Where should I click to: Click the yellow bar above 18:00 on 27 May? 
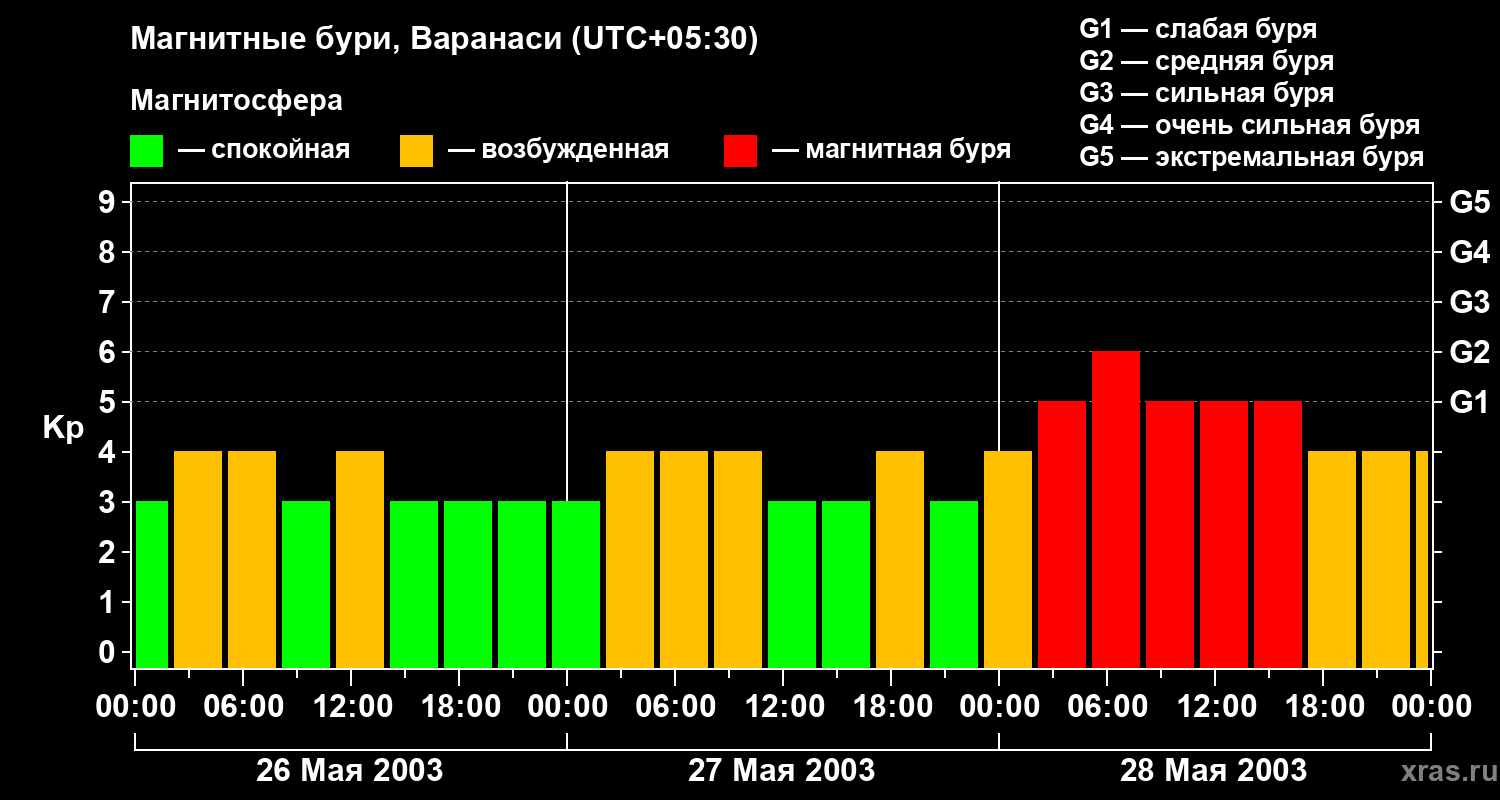(900, 560)
